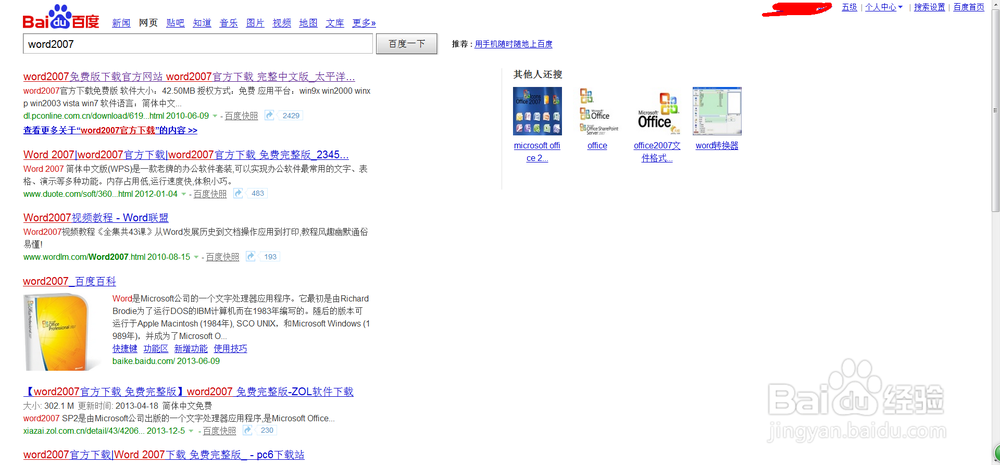Switch to the 贴吧 tab
Image resolution: width=1000 pixels, height=465 pixels.
pyautogui.click(x=175, y=23)
